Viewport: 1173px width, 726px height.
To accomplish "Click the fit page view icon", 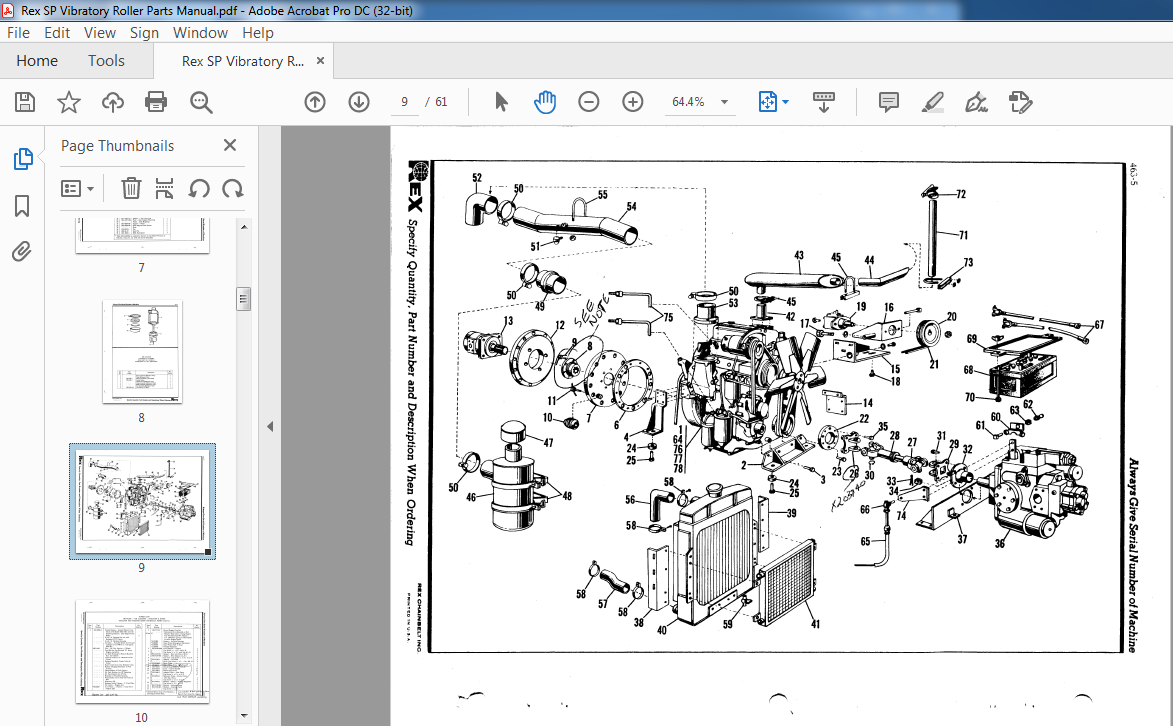I will (x=768, y=102).
